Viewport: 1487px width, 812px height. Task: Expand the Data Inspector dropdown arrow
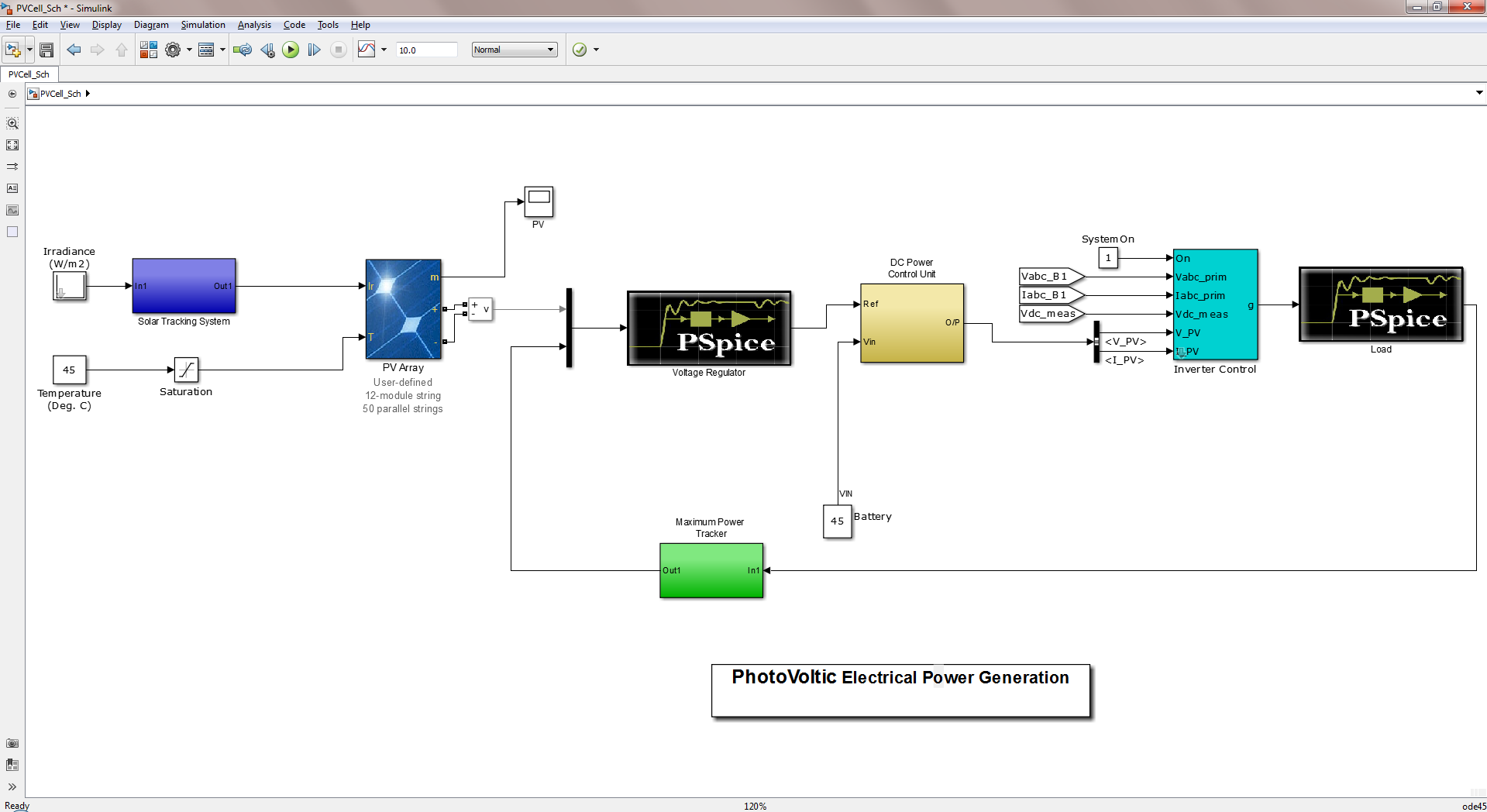coord(384,50)
